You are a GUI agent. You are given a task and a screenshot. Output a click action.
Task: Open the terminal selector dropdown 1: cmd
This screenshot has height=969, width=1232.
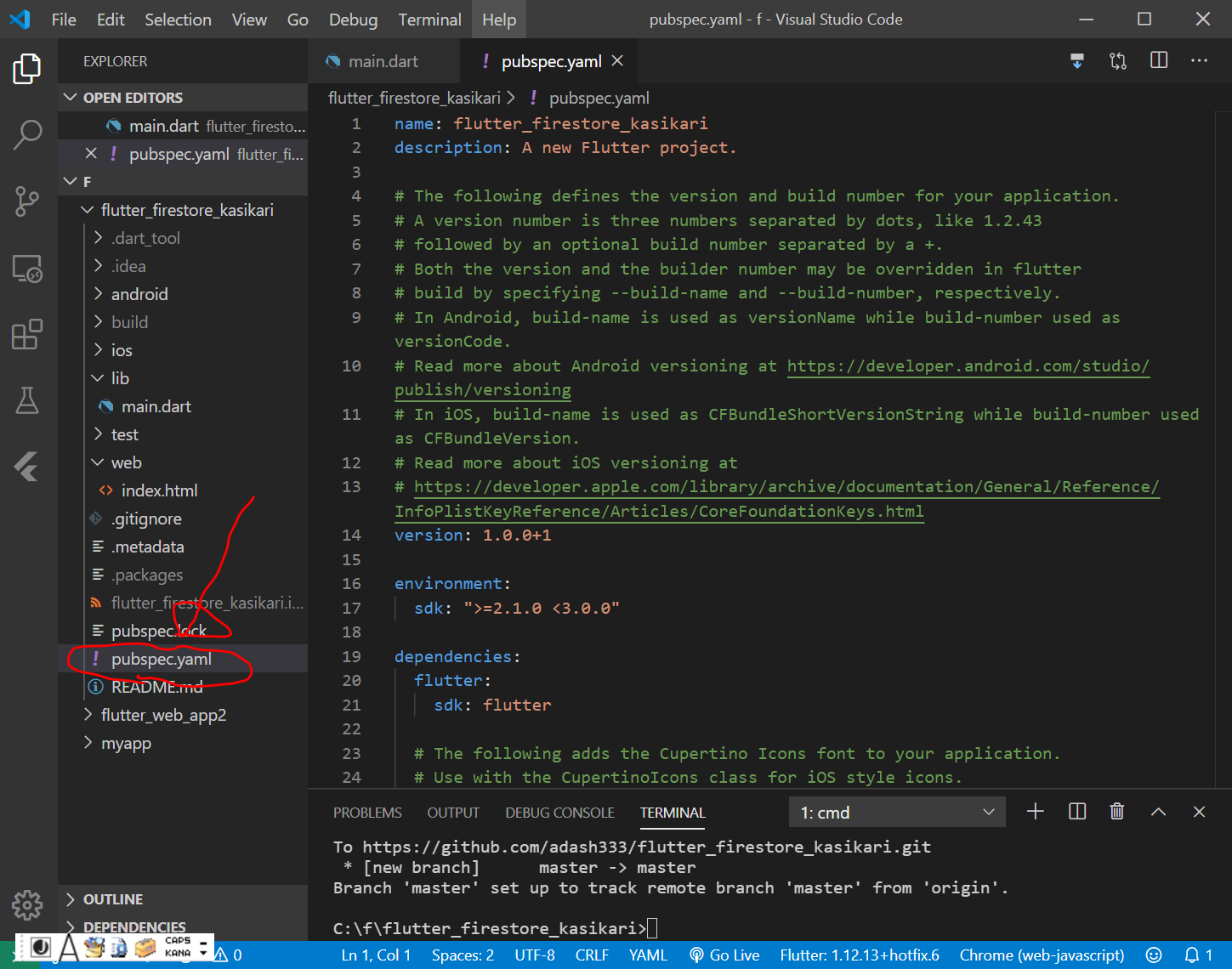897,813
